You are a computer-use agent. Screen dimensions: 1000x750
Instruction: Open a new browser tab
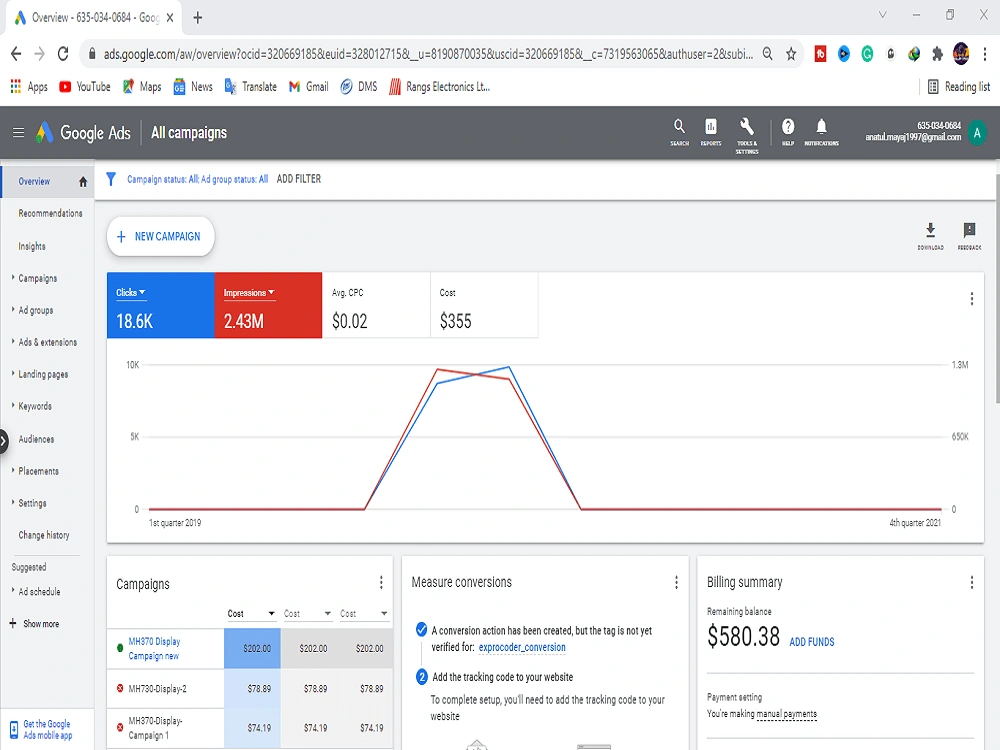198,18
